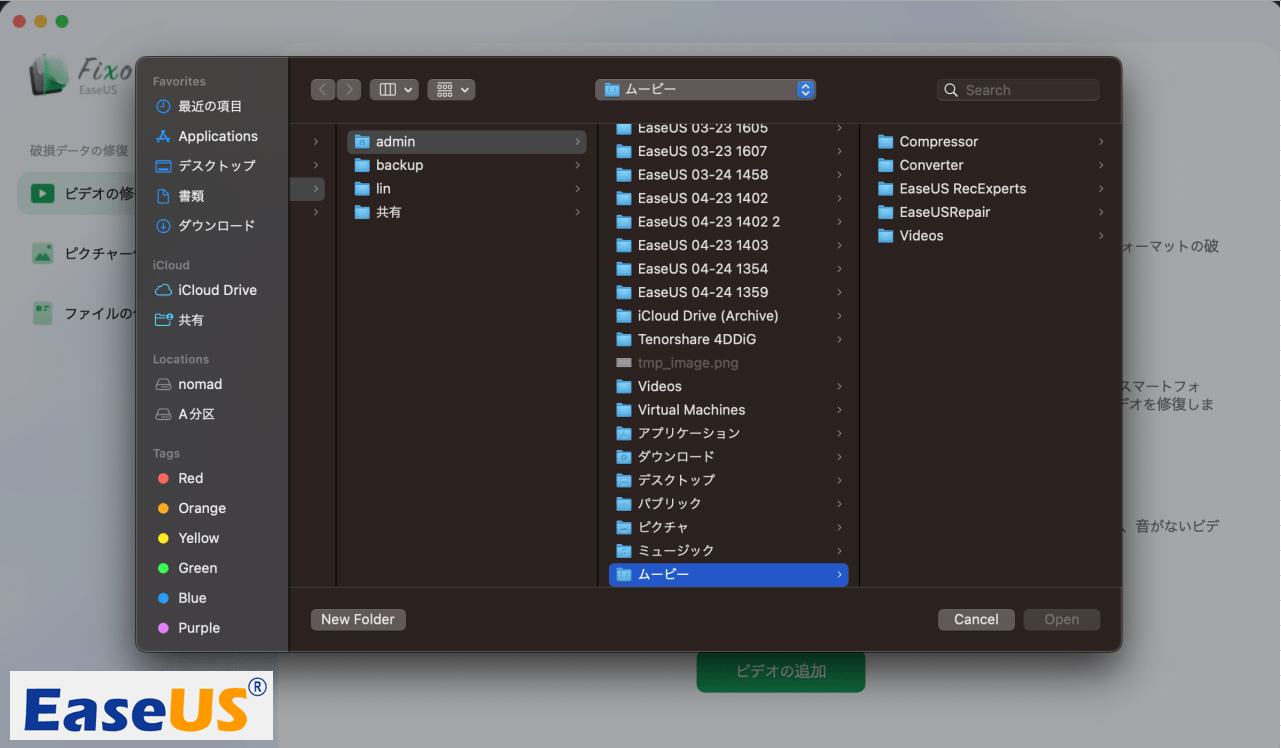Choose the Red tag

(x=180, y=478)
